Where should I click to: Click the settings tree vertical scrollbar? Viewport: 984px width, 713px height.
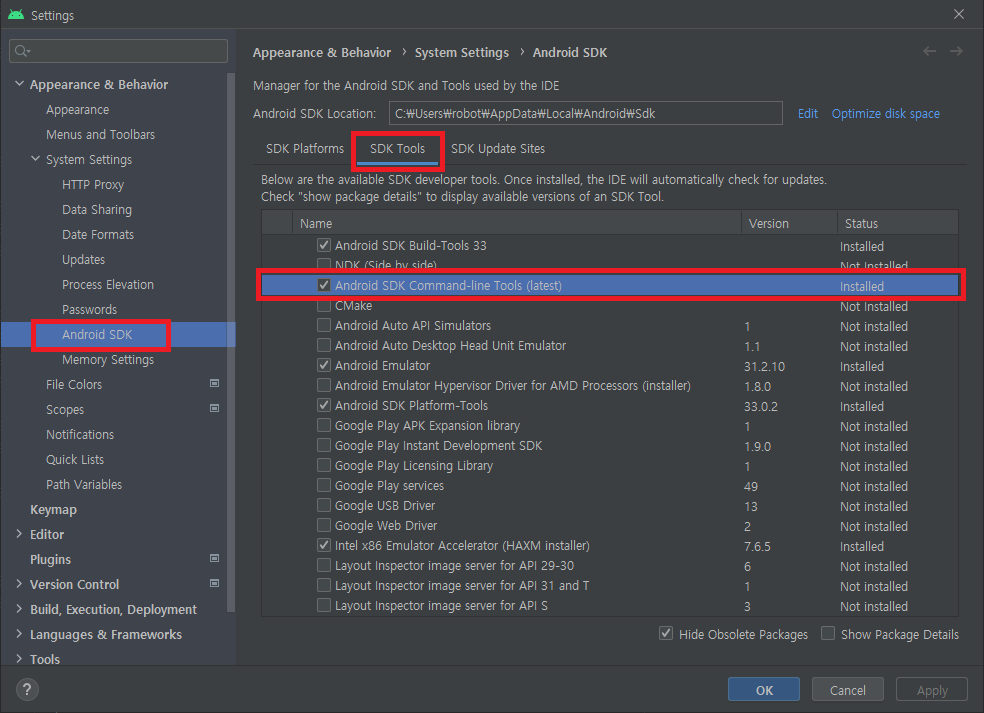pyautogui.click(x=231, y=342)
